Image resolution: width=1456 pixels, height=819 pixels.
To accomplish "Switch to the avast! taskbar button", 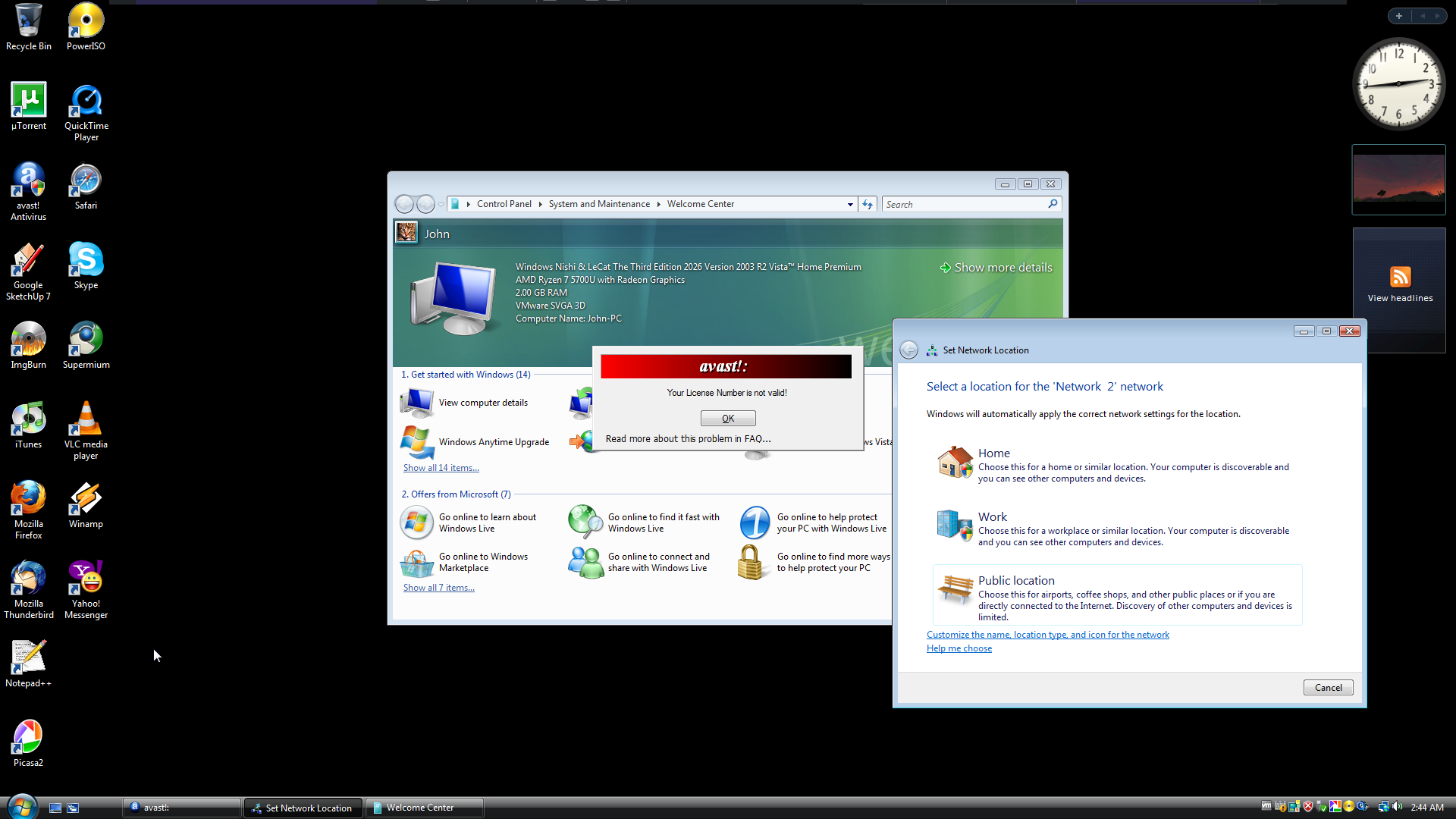I will click(x=183, y=808).
